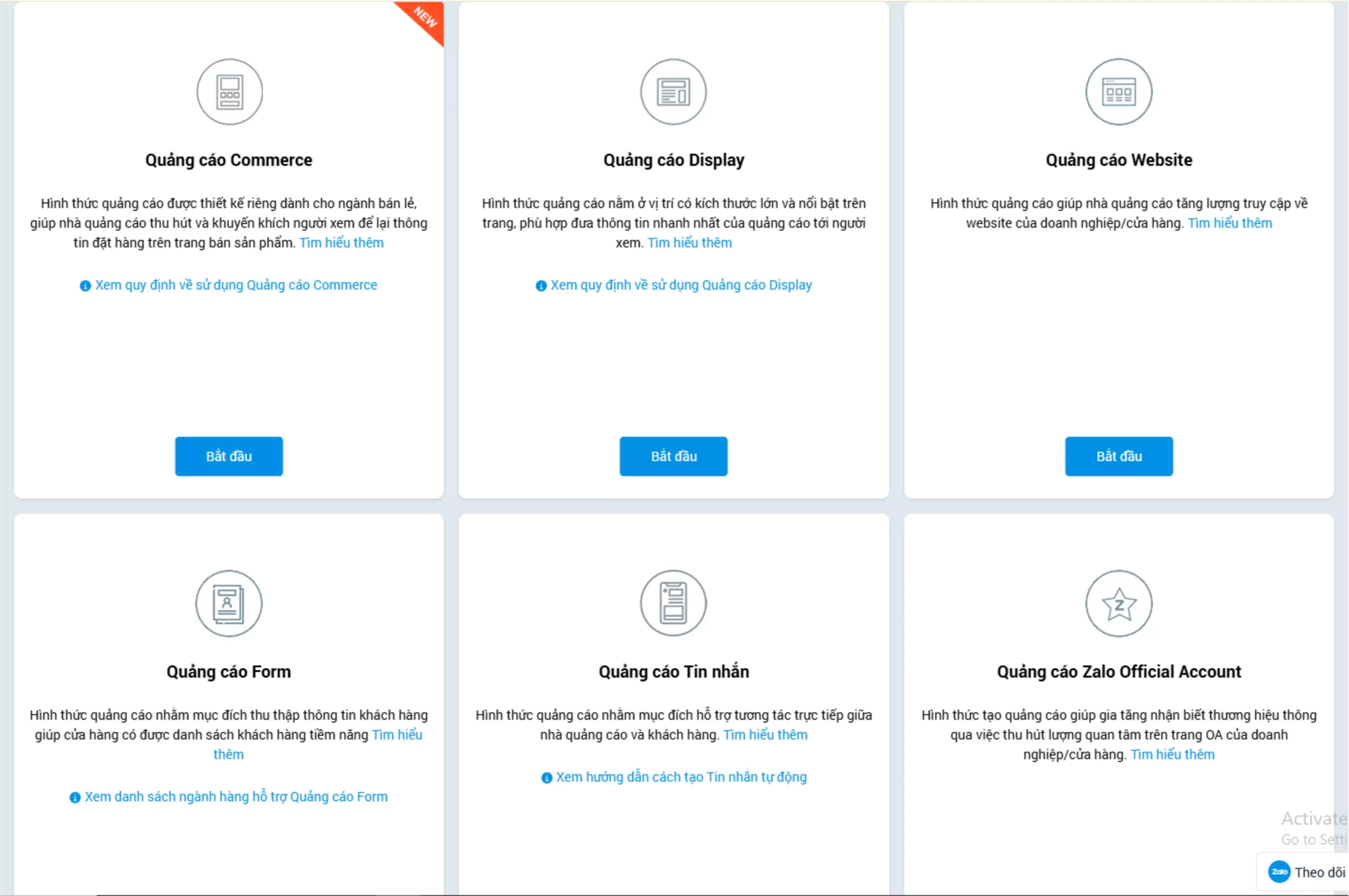View Xem quy định Quảng cáo Display link
The image size is (1349, 896).
[681, 285]
